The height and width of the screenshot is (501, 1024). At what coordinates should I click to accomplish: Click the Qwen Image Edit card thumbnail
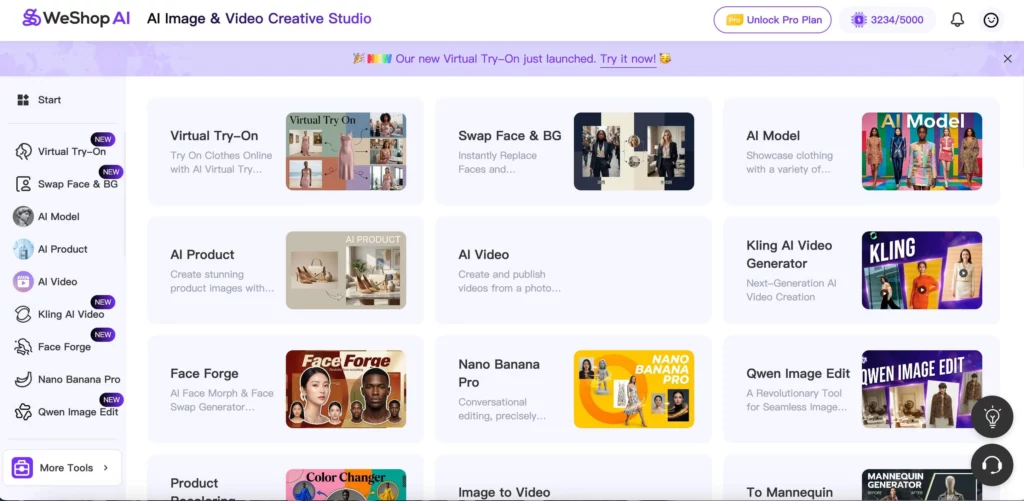coord(921,389)
